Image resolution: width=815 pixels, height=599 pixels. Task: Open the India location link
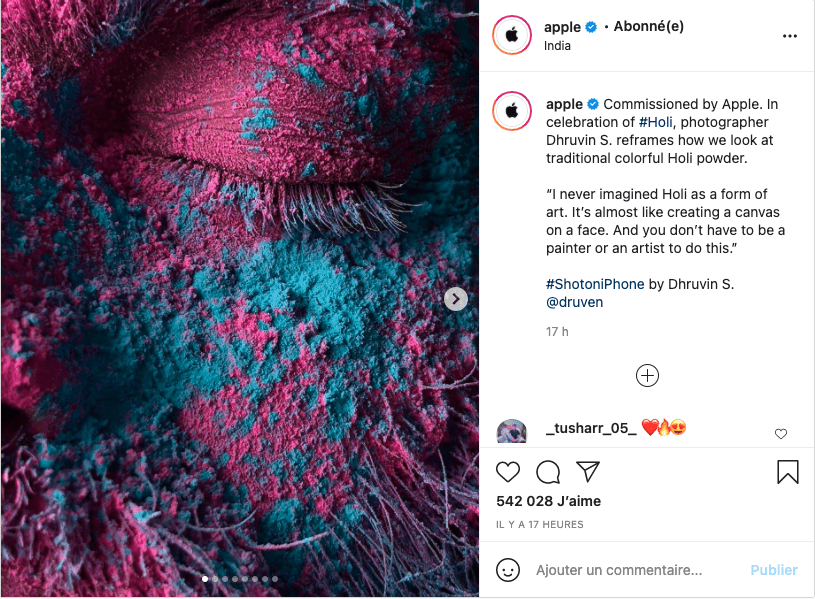(557, 46)
